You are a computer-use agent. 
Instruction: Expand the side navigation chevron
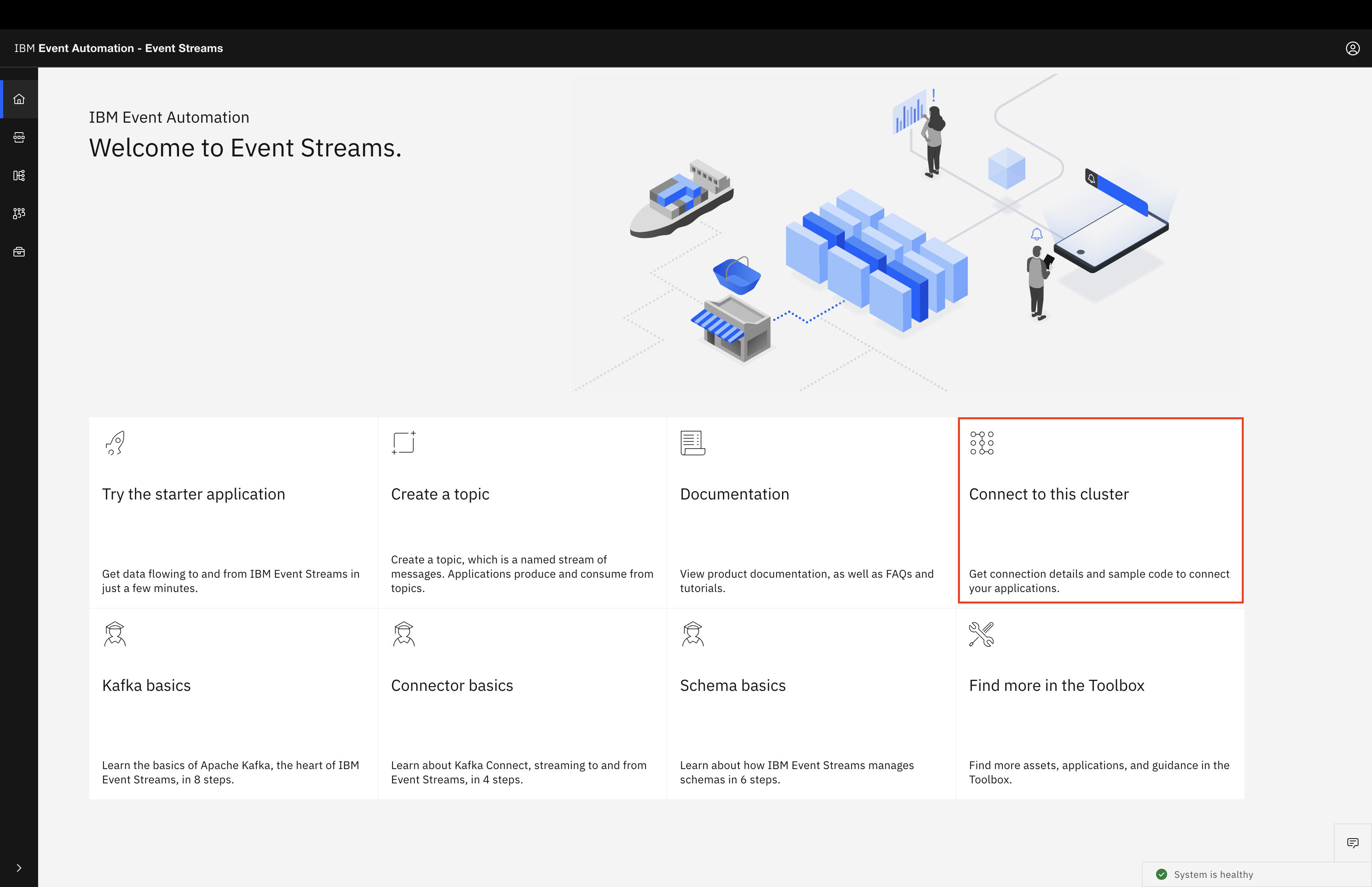(19, 868)
